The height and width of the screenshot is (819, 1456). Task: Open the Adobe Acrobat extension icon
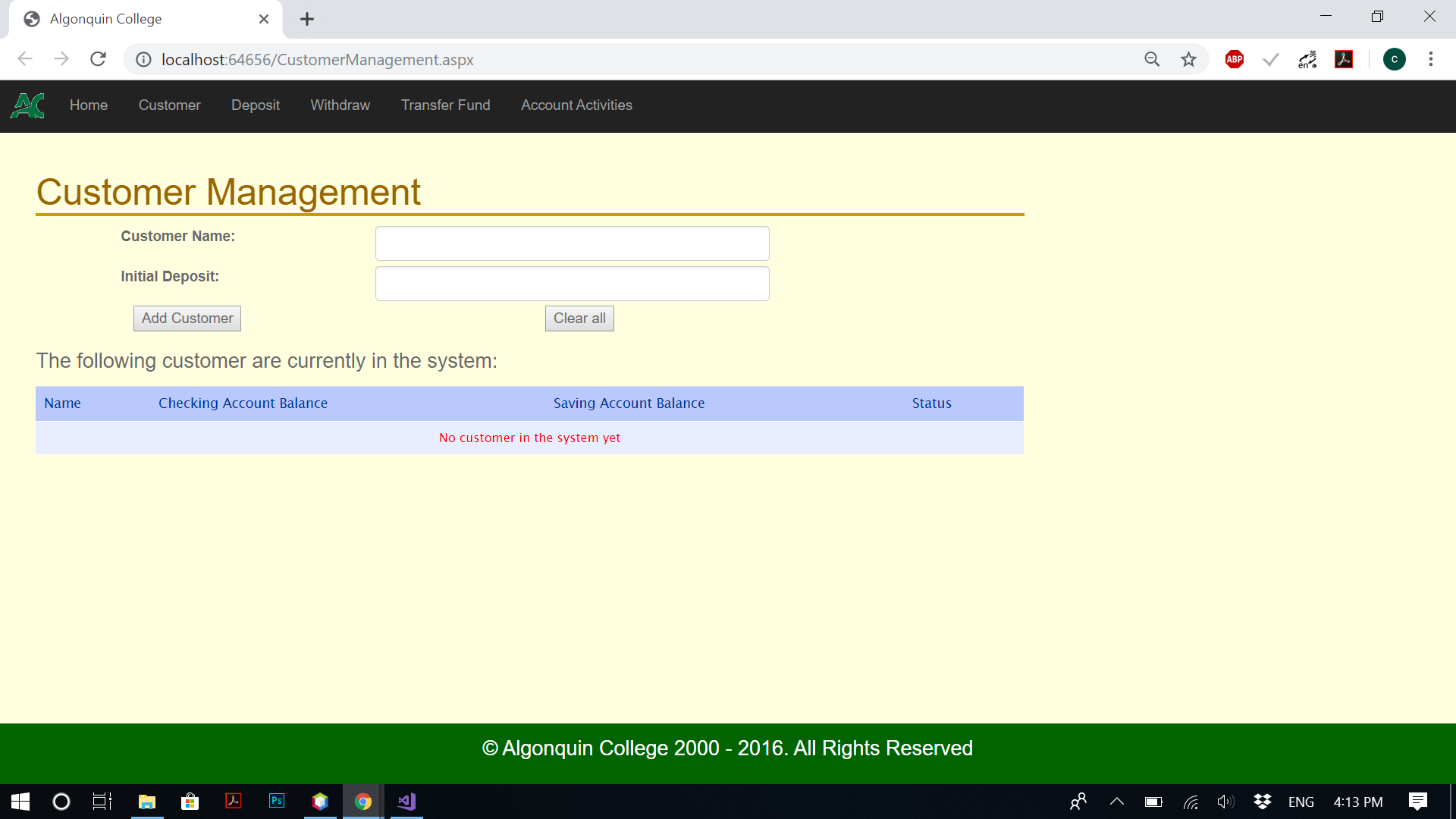pyautogui.click(x=1344, y=59)
